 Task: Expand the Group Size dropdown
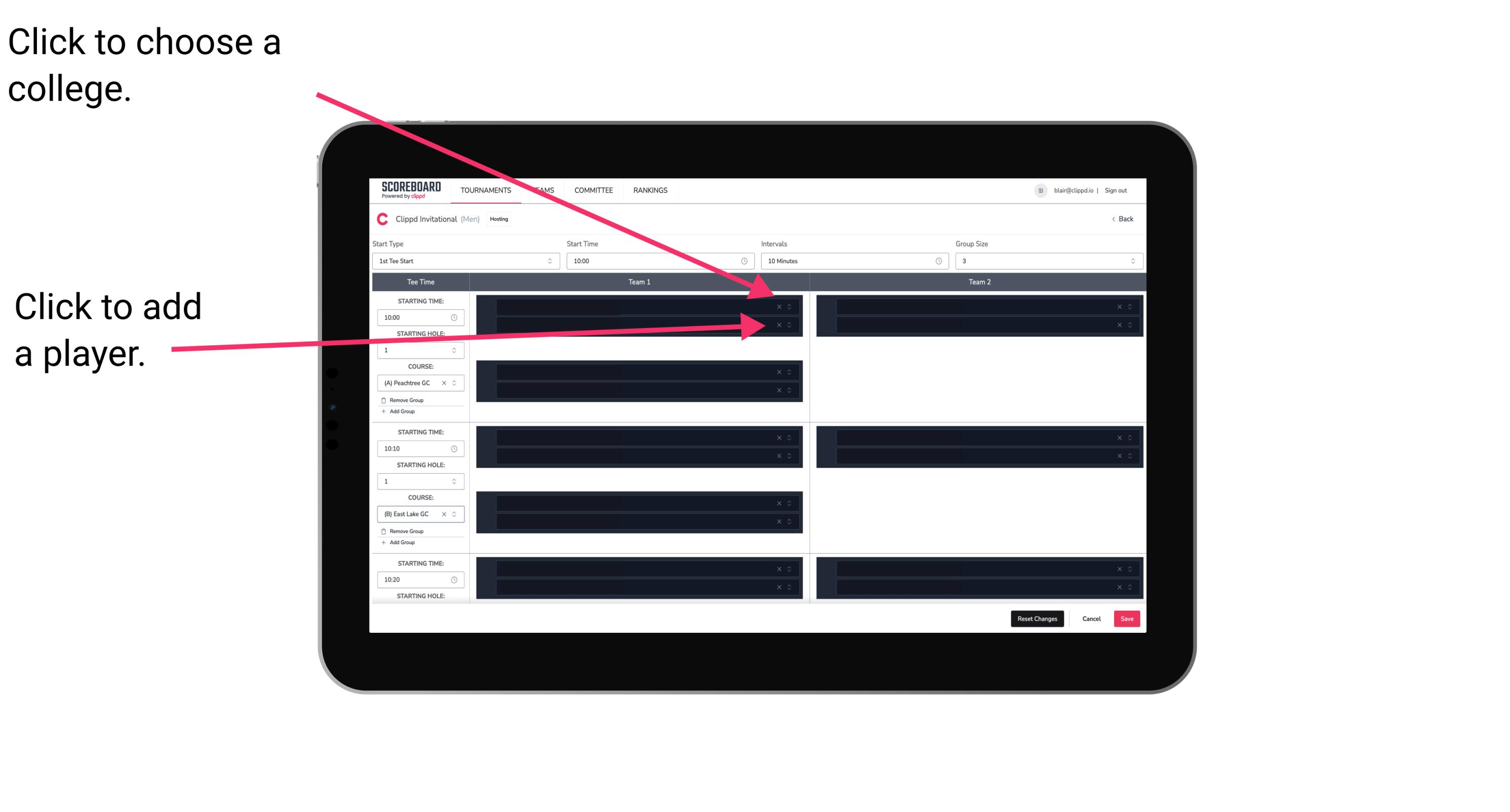coord(1133,261)
